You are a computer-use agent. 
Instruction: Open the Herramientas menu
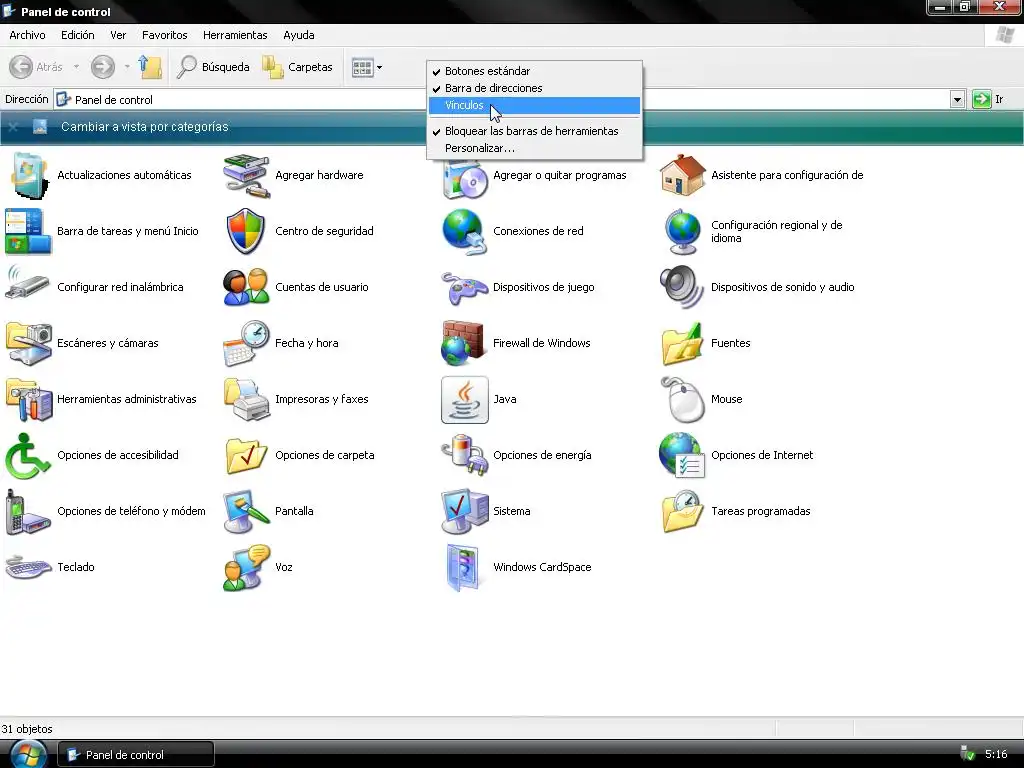235,35
